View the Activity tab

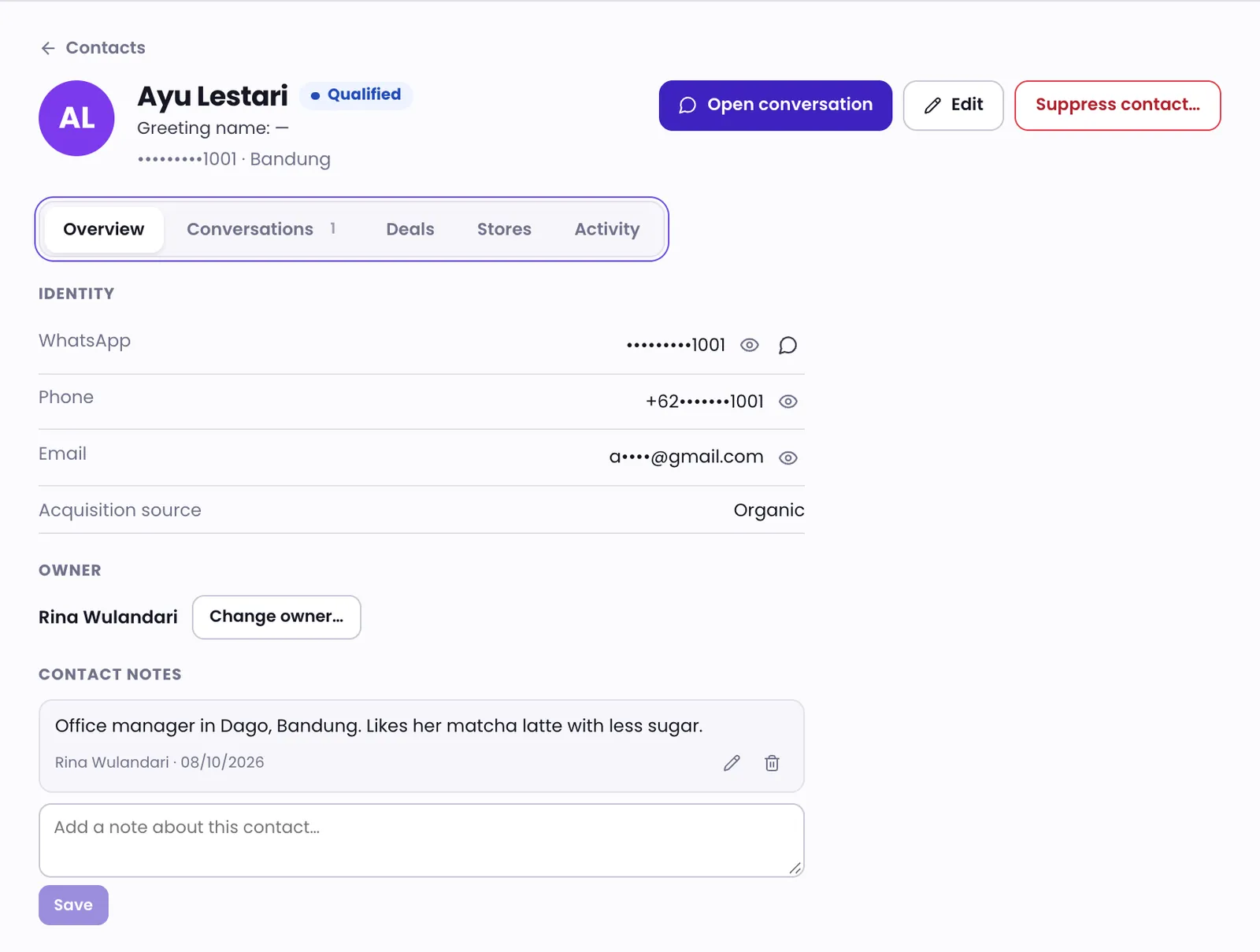point(607,229)
